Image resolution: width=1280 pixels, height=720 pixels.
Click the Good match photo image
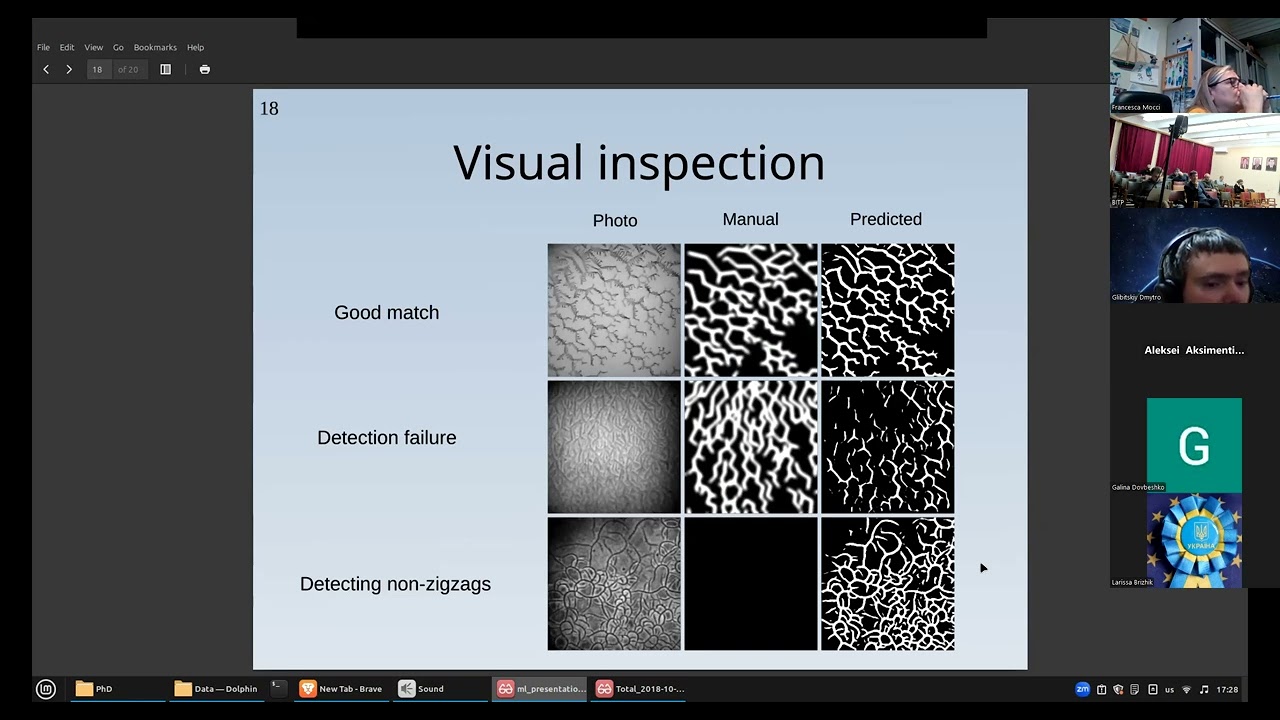point(614,310)
